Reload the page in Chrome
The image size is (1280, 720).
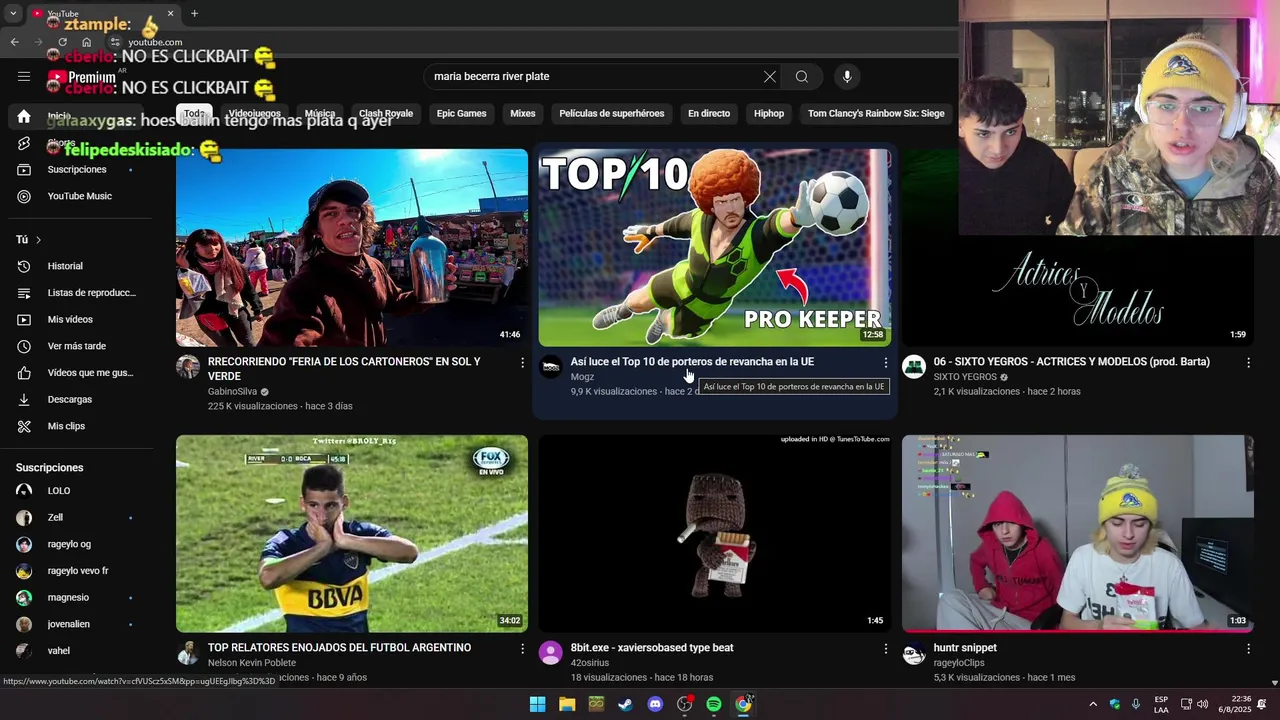click(62, 42)
